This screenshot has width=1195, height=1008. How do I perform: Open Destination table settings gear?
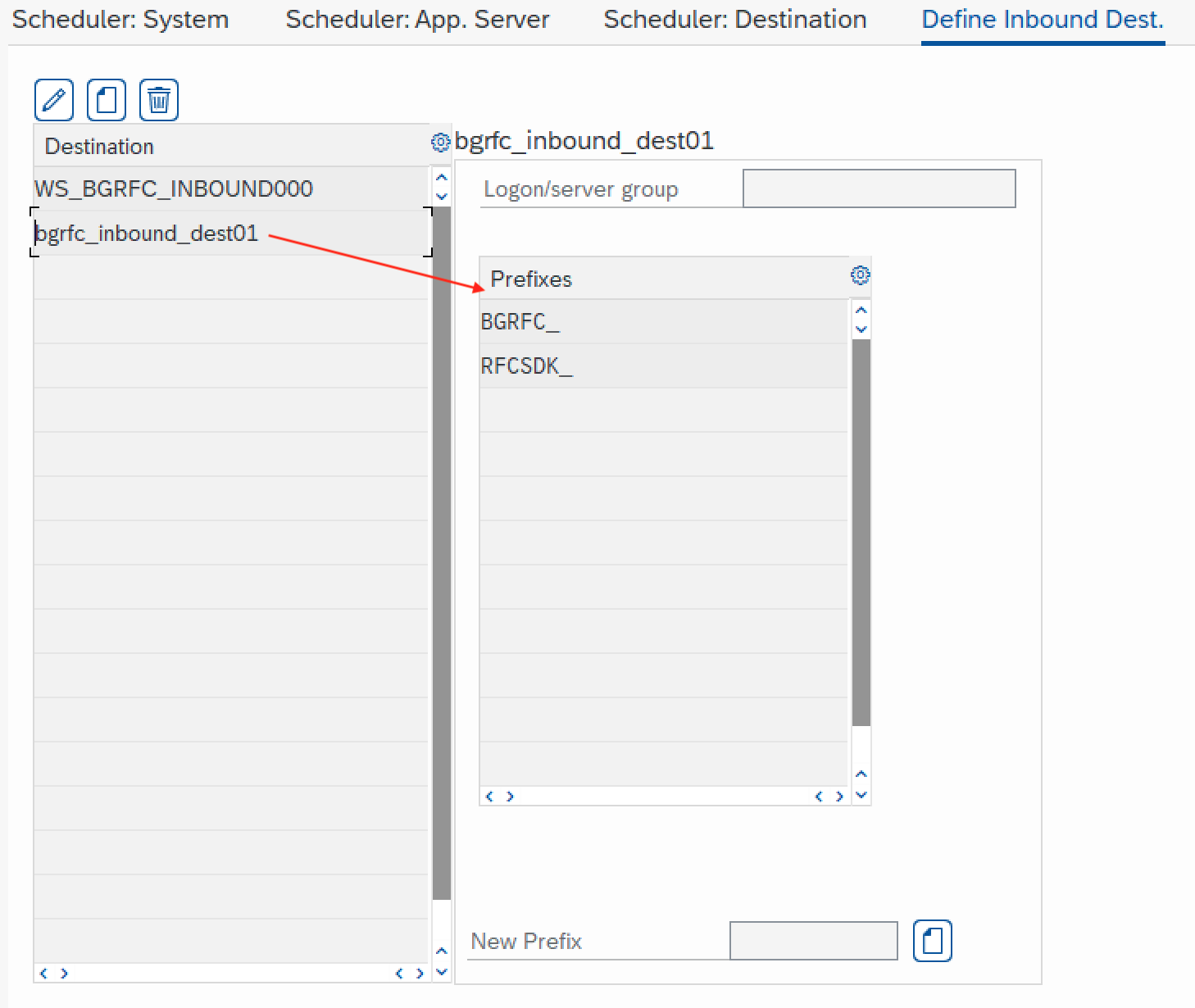[440, 142]
